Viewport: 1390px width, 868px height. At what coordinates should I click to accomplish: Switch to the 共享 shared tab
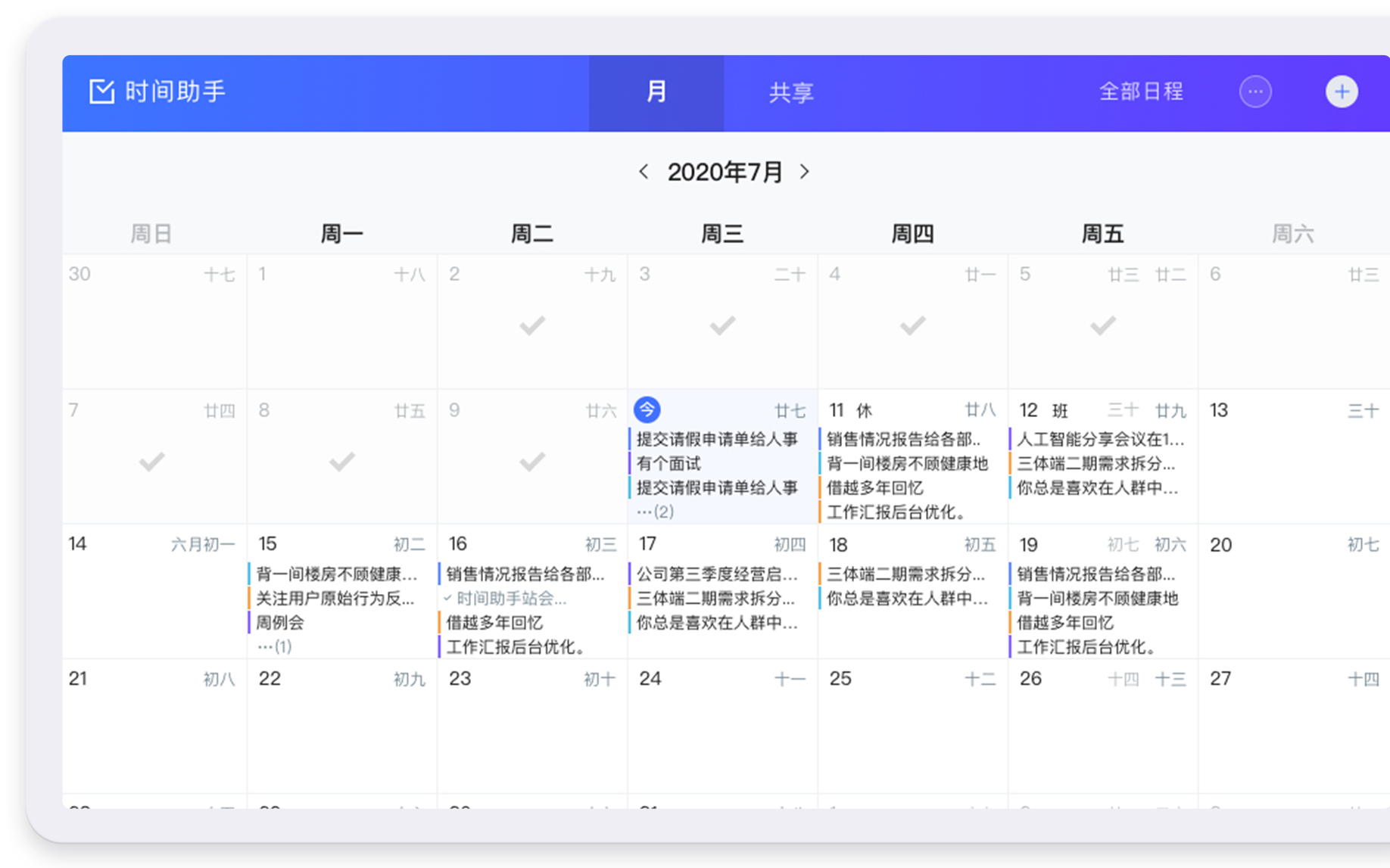point(791,92)
